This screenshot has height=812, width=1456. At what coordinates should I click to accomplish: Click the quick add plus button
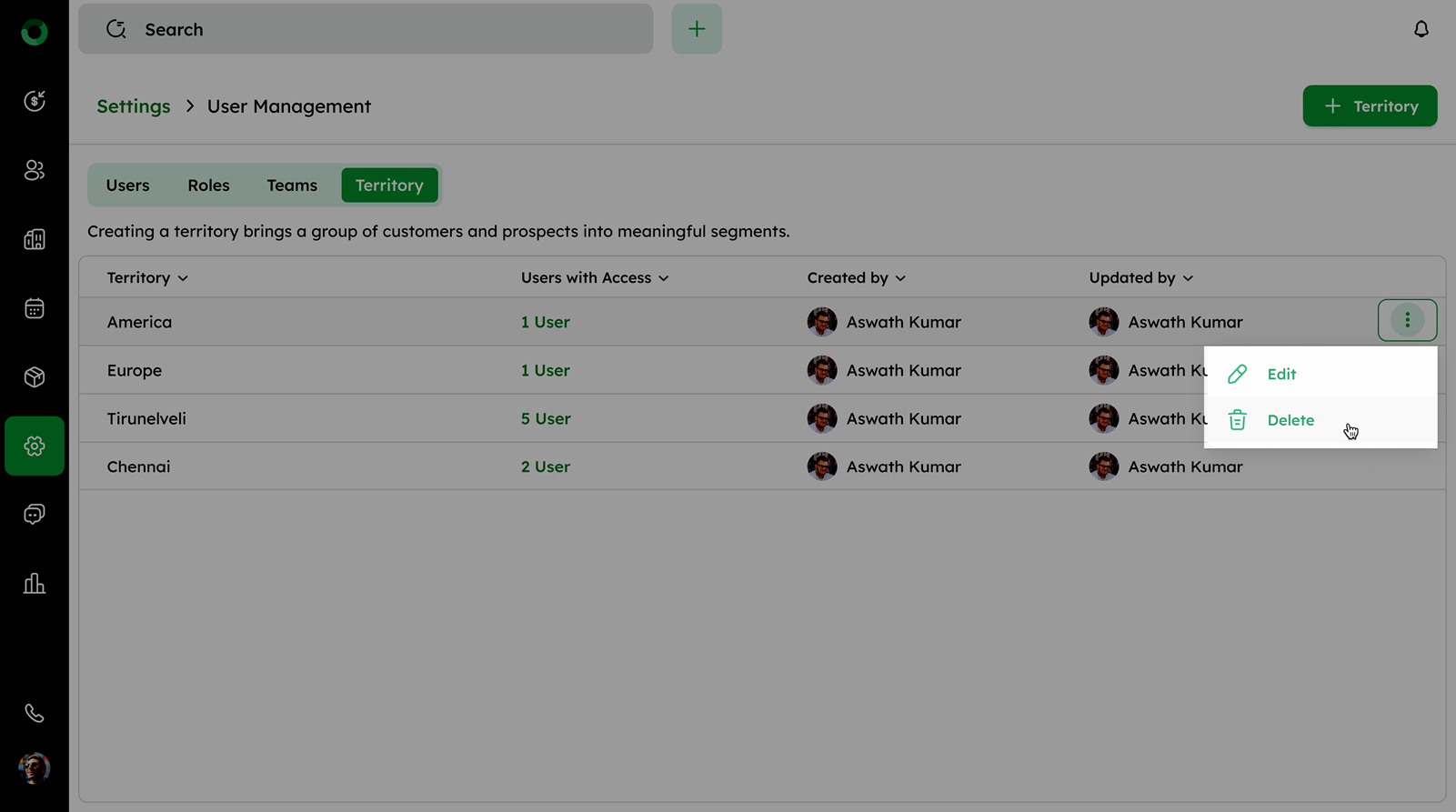click(697, 29)
